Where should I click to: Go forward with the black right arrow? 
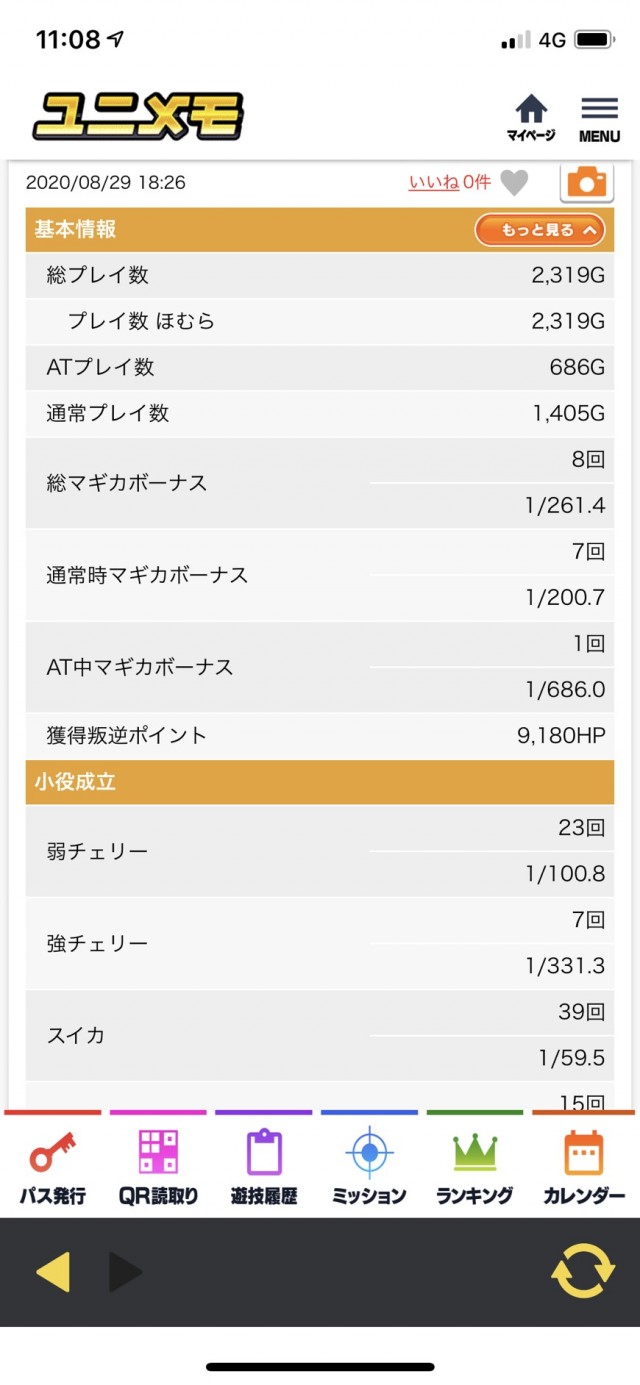coord(125,1272)
